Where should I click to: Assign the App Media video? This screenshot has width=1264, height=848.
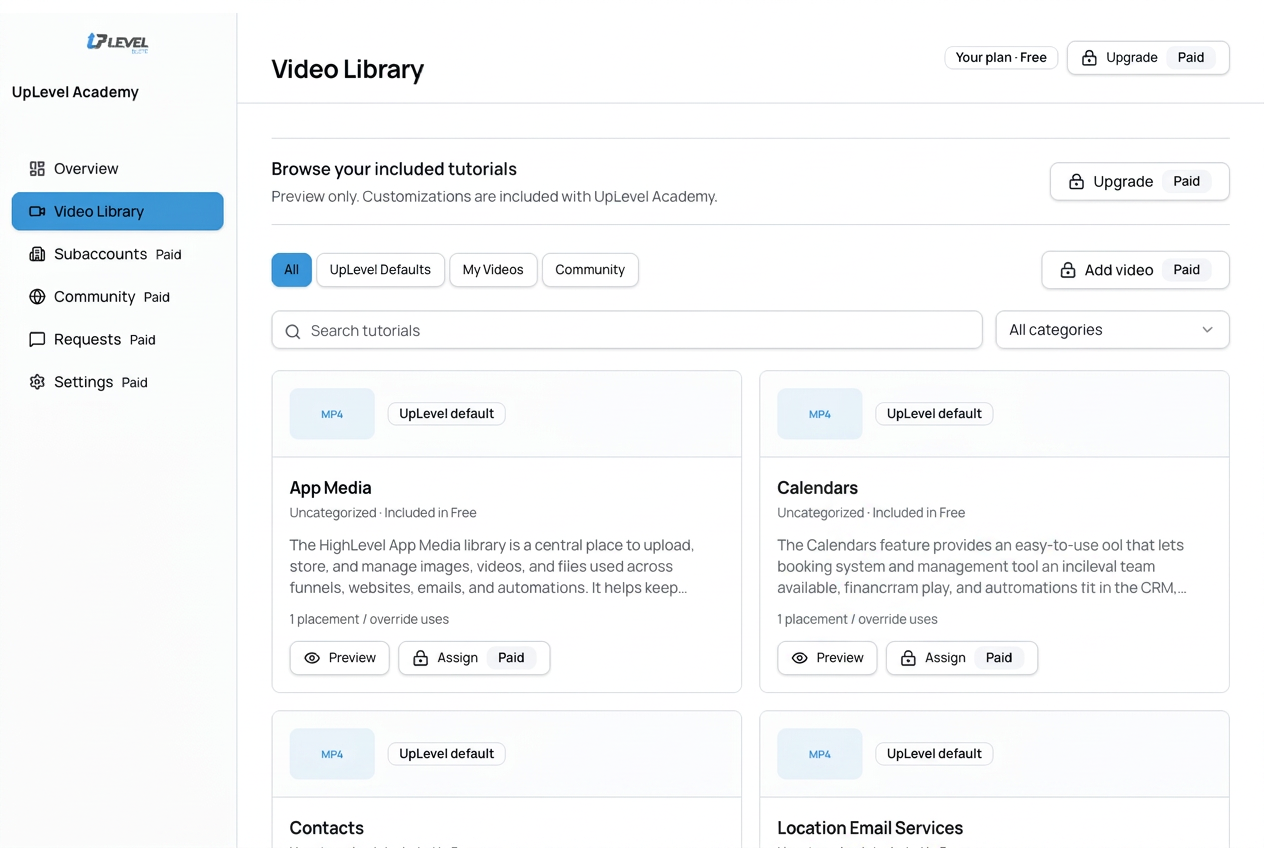click(x=474, y=658)
